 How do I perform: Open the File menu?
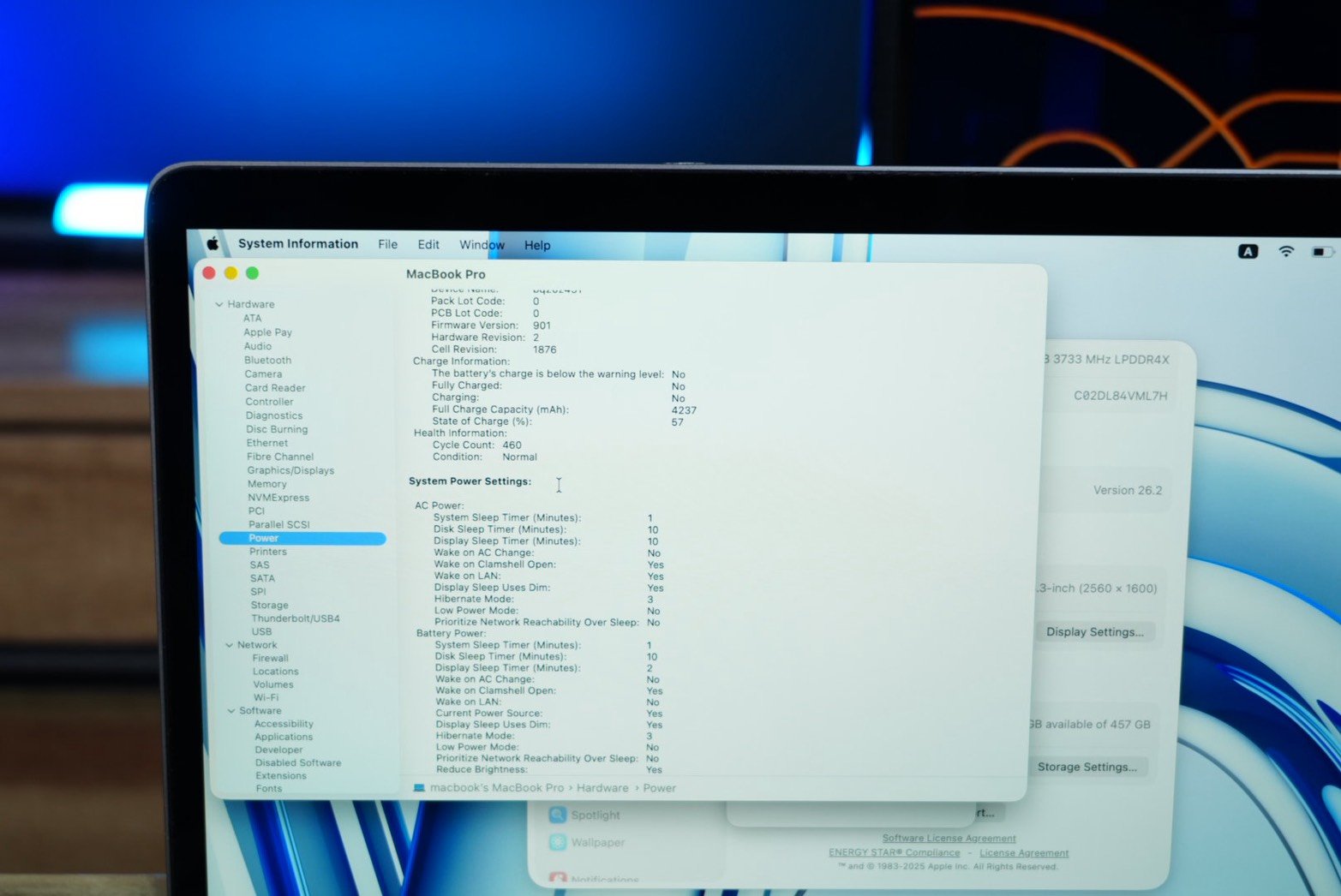(x=387, y=245)
